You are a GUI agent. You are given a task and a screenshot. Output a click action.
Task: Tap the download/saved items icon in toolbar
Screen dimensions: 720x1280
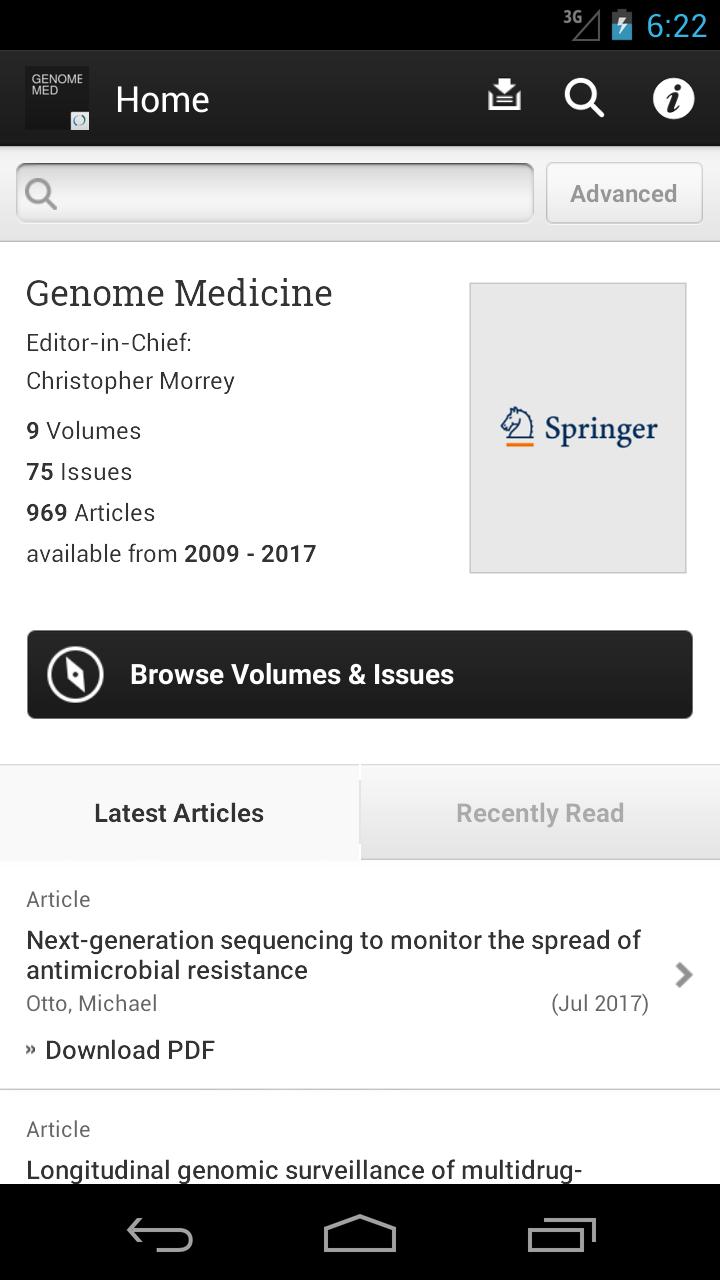504,96
